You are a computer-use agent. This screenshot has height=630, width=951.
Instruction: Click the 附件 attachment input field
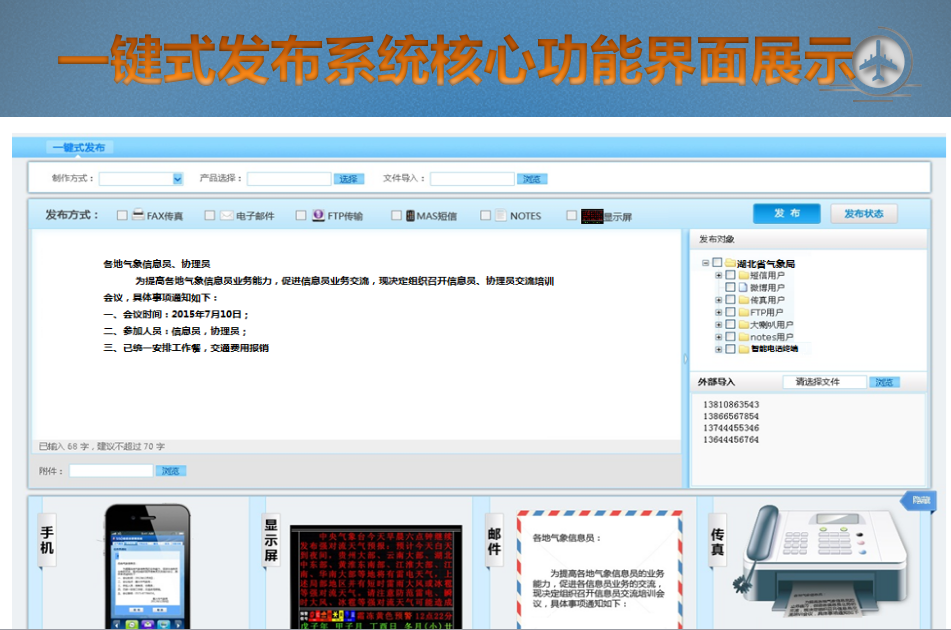coord(111,470)
